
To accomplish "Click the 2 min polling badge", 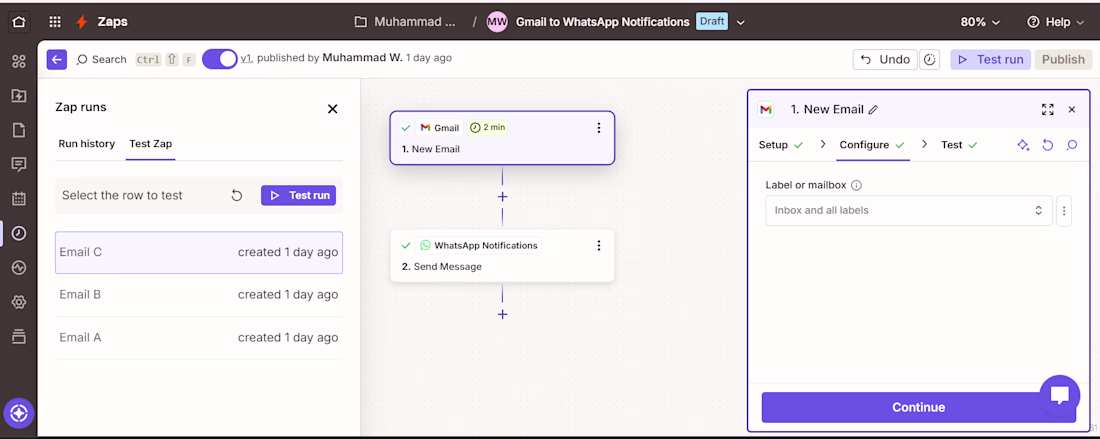I will point(487,128).
